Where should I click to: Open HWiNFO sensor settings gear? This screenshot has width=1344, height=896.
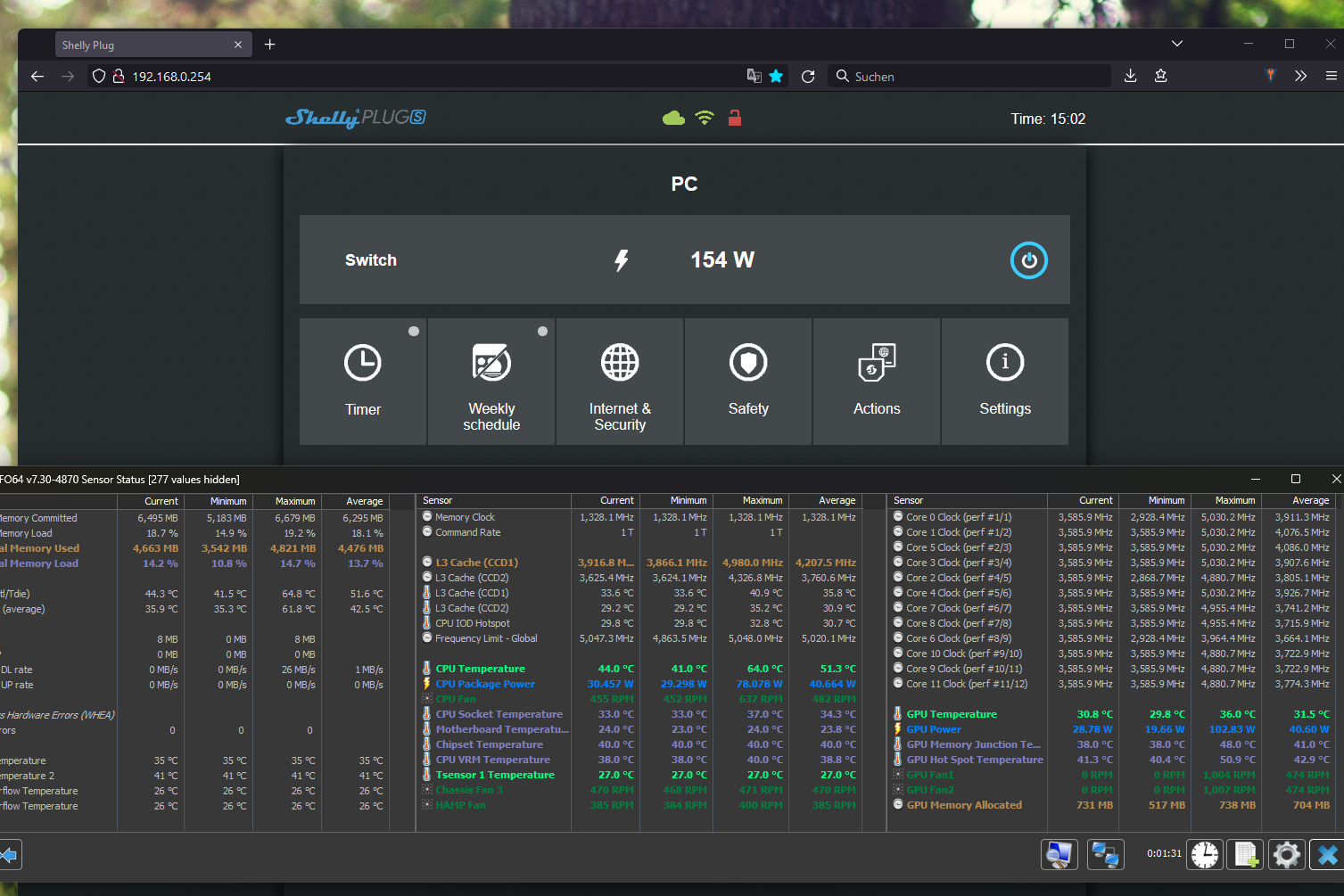[x=1287, y=855]
